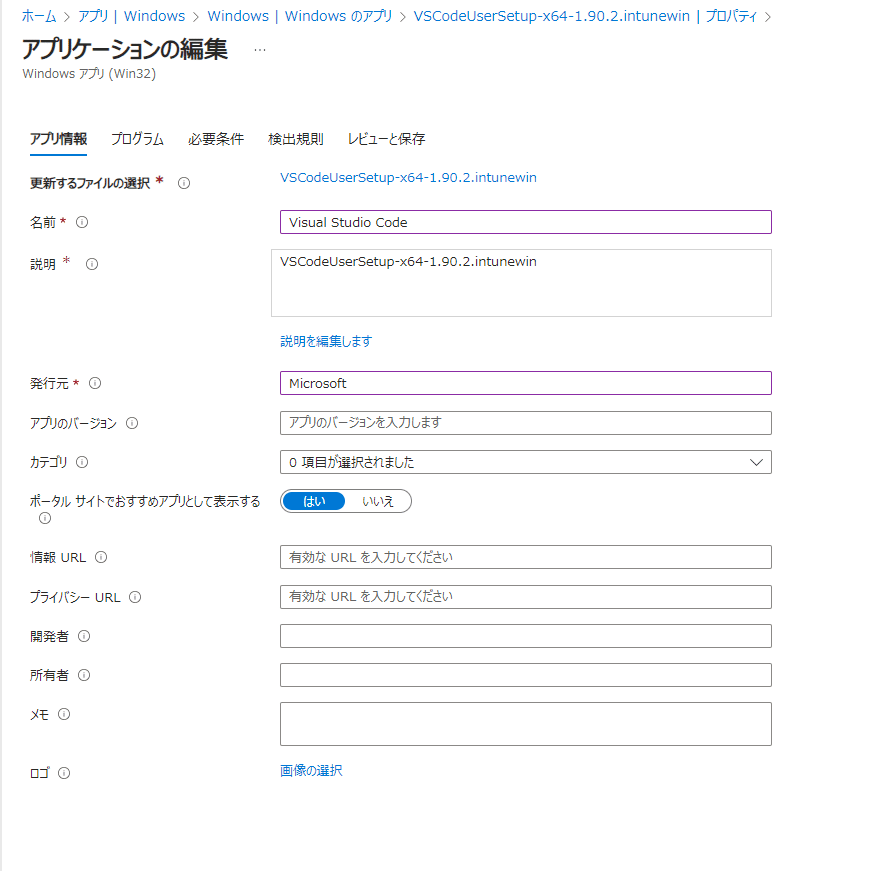Click the 説明 description text box
This screenshot has height=871, width=894.
(x=521, y=283)
